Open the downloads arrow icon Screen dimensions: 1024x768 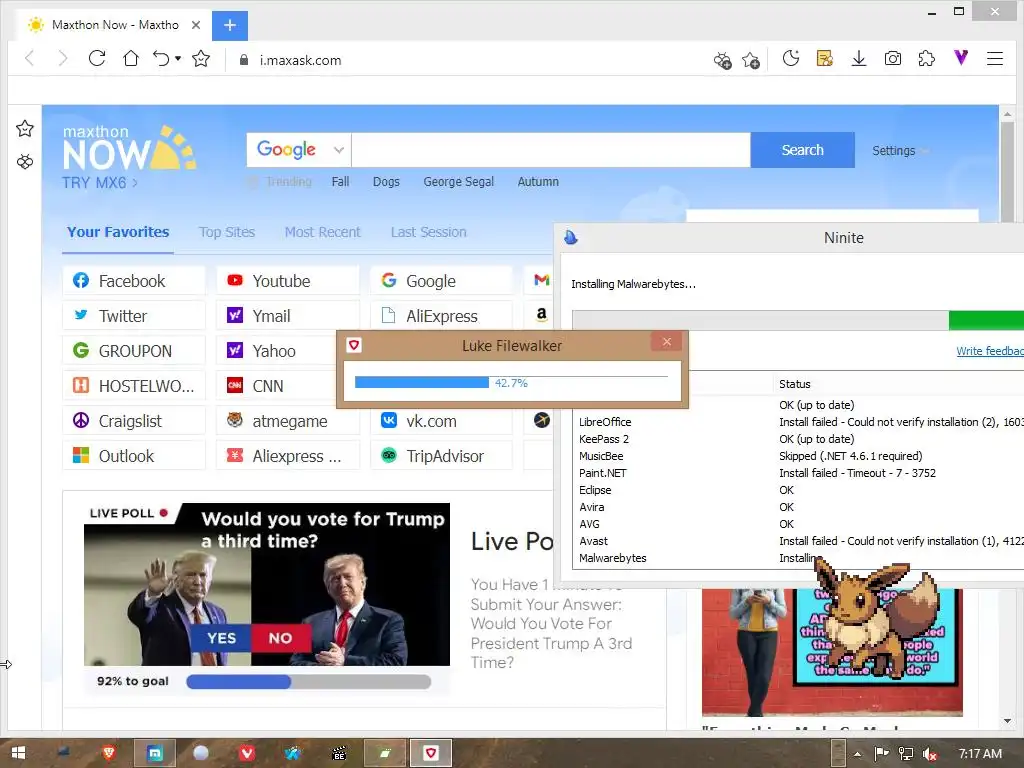click(x=859, y=59)
